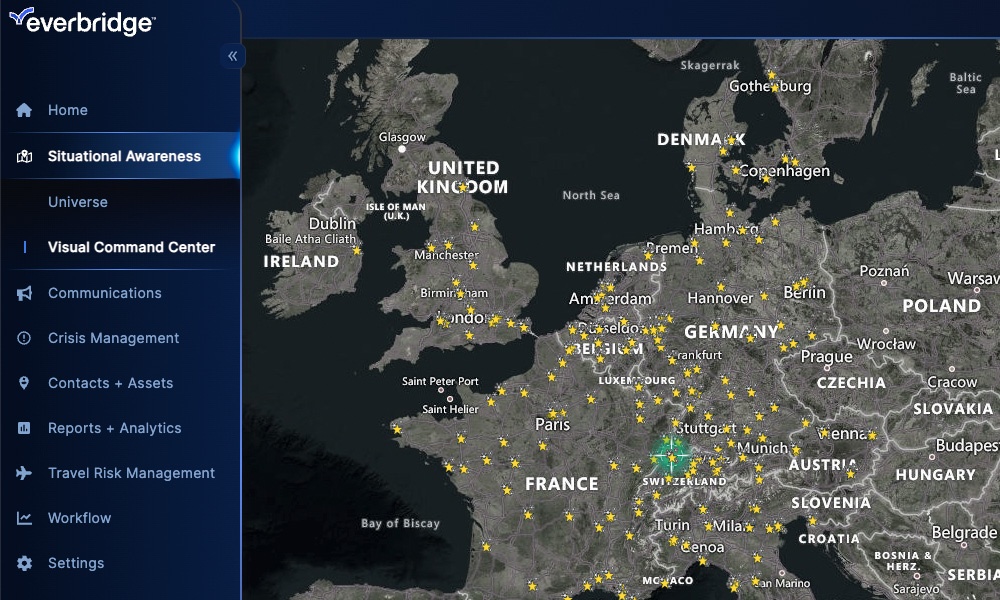Screen dimensions: 1000x600
Task: Click the Reports + Analytics chart icon
Action: point(24,428)
